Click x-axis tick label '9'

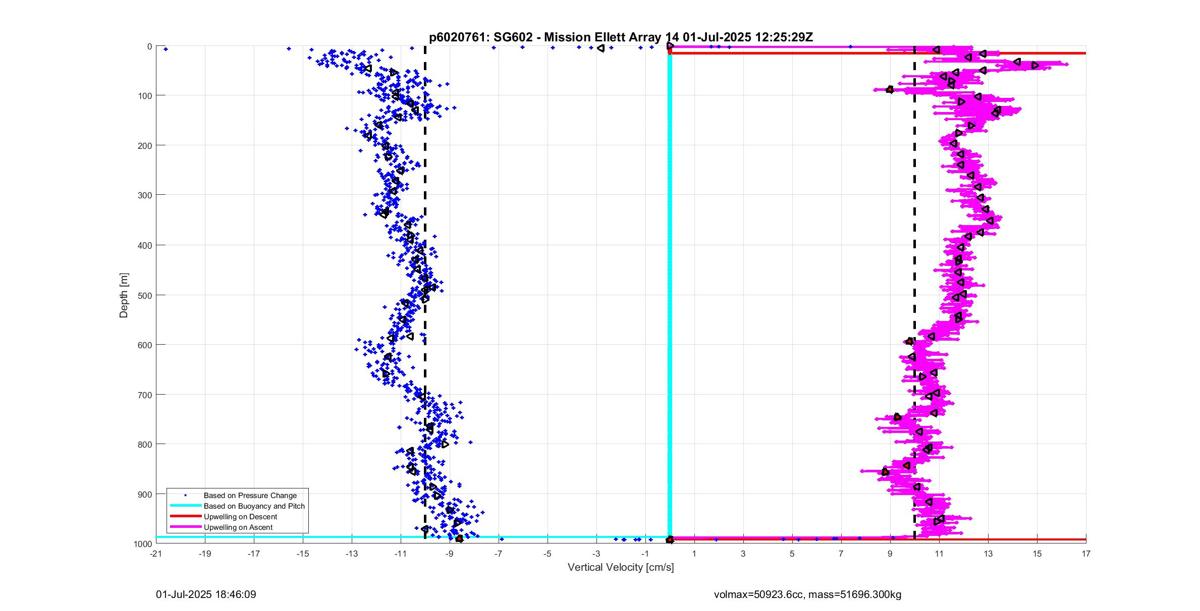click(891, 553)
